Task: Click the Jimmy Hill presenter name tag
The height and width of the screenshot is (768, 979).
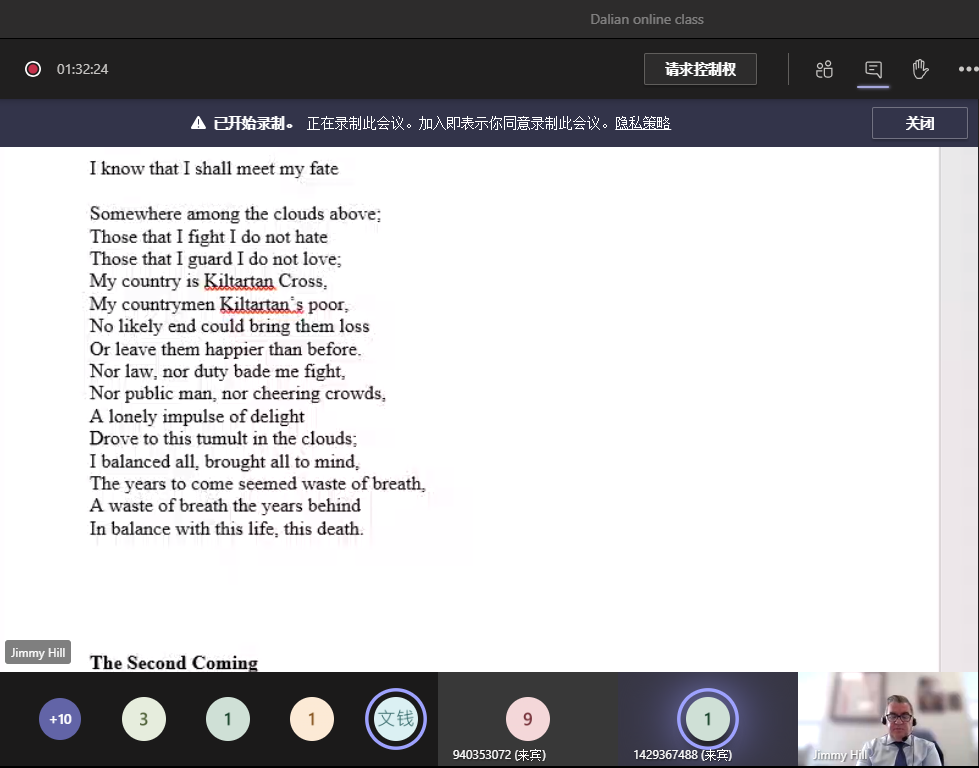Action: 38,652
